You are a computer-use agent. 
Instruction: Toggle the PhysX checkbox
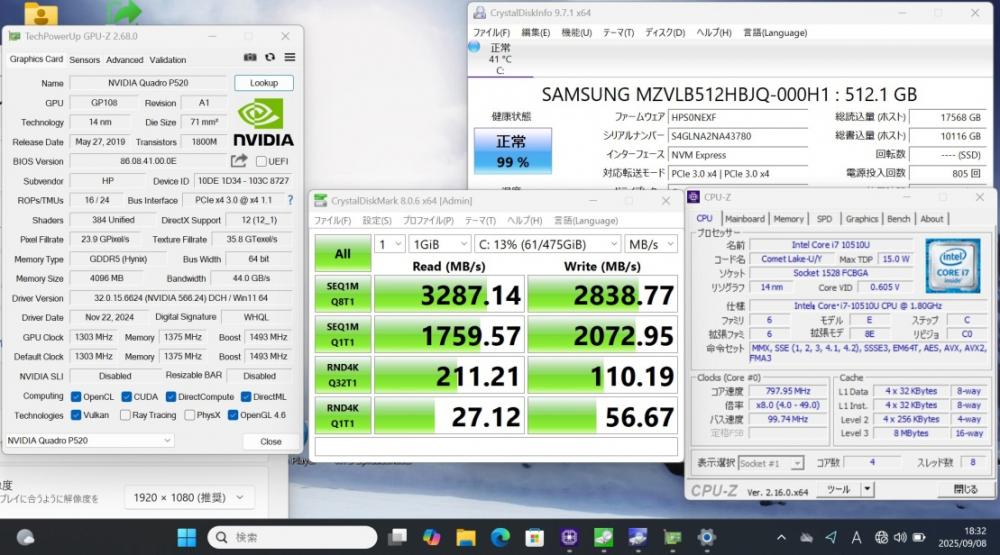[x=189, y=415]
